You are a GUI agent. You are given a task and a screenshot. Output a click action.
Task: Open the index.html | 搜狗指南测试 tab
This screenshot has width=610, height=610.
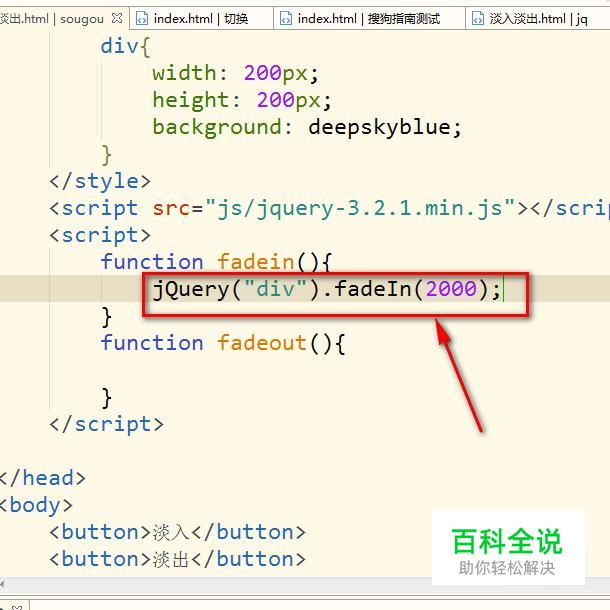(x=369, y=18)
